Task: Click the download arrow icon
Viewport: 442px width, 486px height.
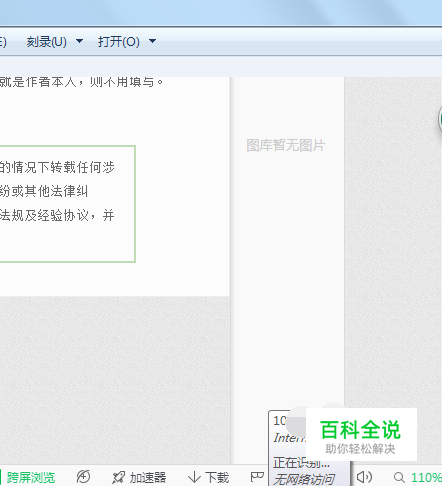Action: coord(194,477)
